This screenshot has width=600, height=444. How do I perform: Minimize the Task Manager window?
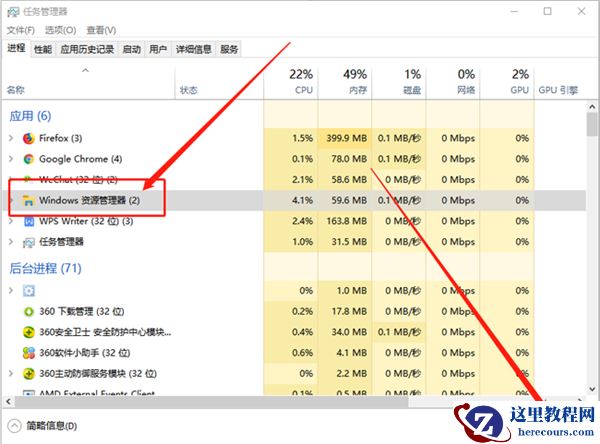(514, 11)
